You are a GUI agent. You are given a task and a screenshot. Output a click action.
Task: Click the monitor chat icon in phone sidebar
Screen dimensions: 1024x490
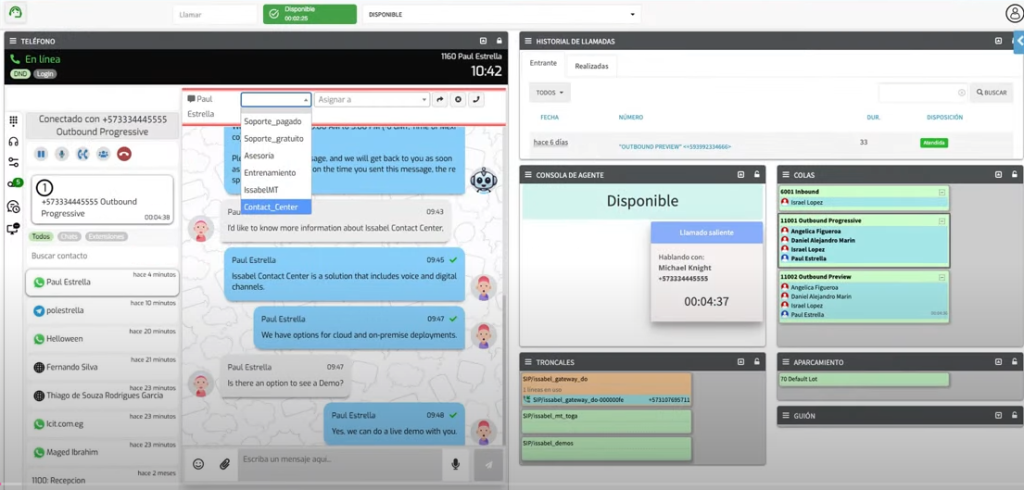tap(13, 229)
